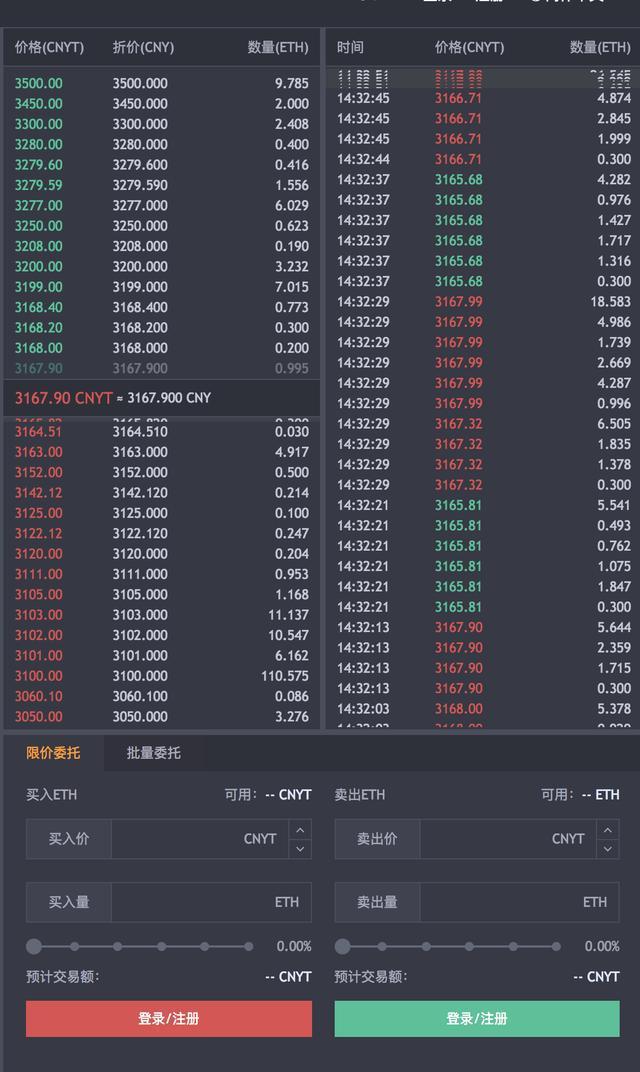The image size is (640, 1072).
Task: Open the 批量委托 tab
Action: 154,753
